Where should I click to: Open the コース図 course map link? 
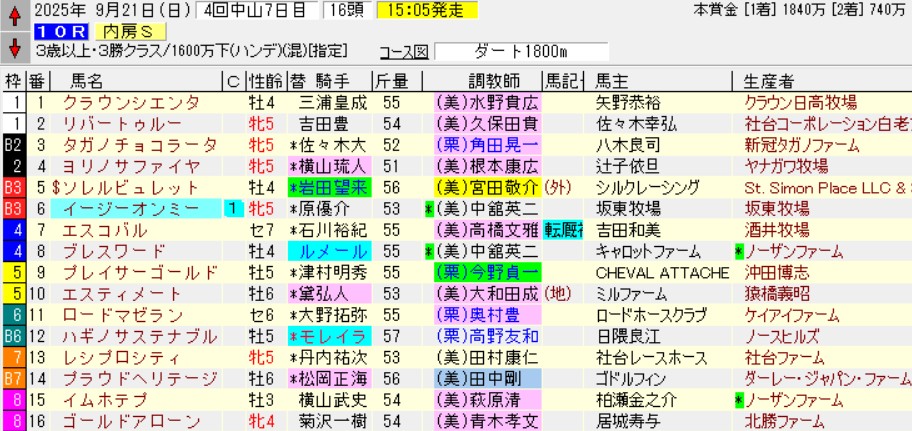click(403, 52)
